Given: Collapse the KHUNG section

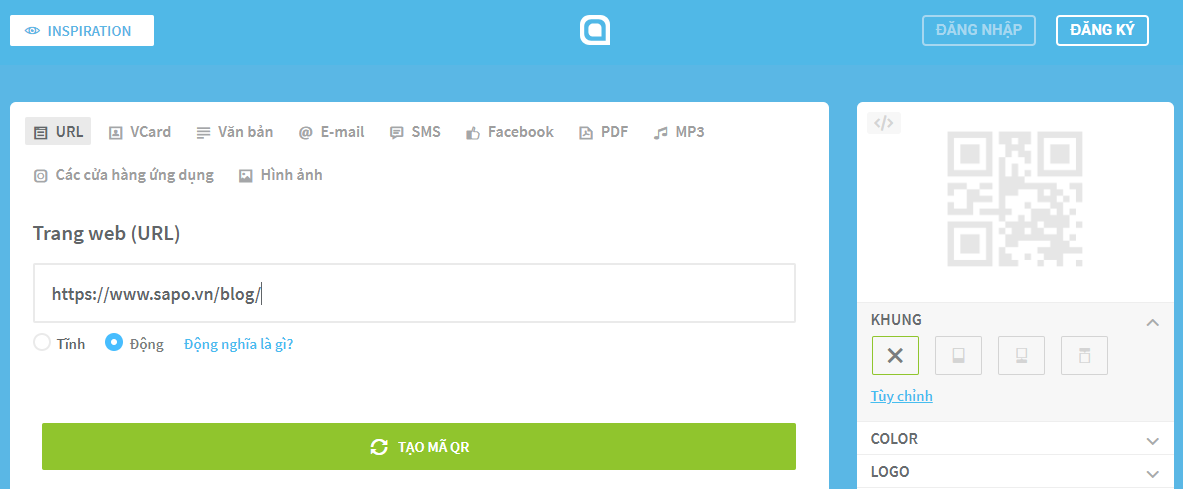Looking at the screenshot, I should click(x=1152, y=322).
